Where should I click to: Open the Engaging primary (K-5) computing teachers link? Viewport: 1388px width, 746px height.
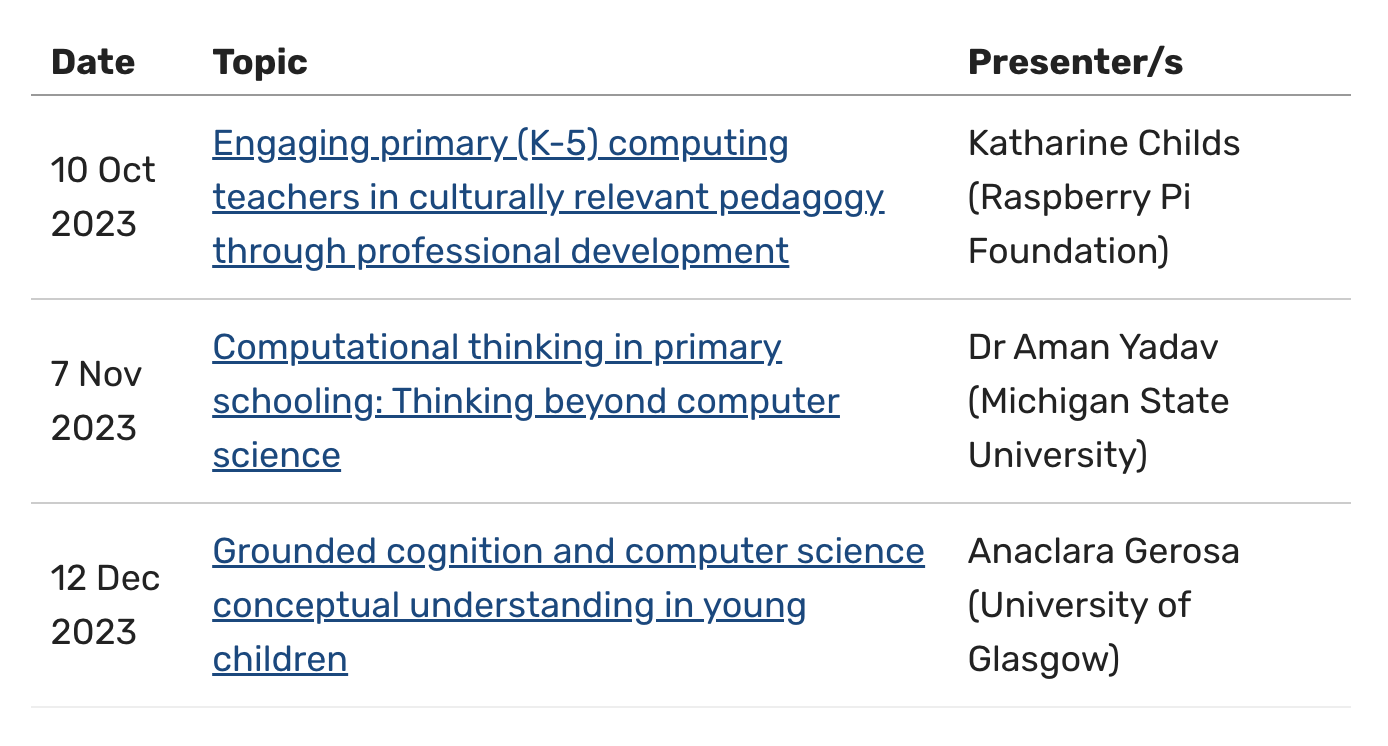click(500, 144)
